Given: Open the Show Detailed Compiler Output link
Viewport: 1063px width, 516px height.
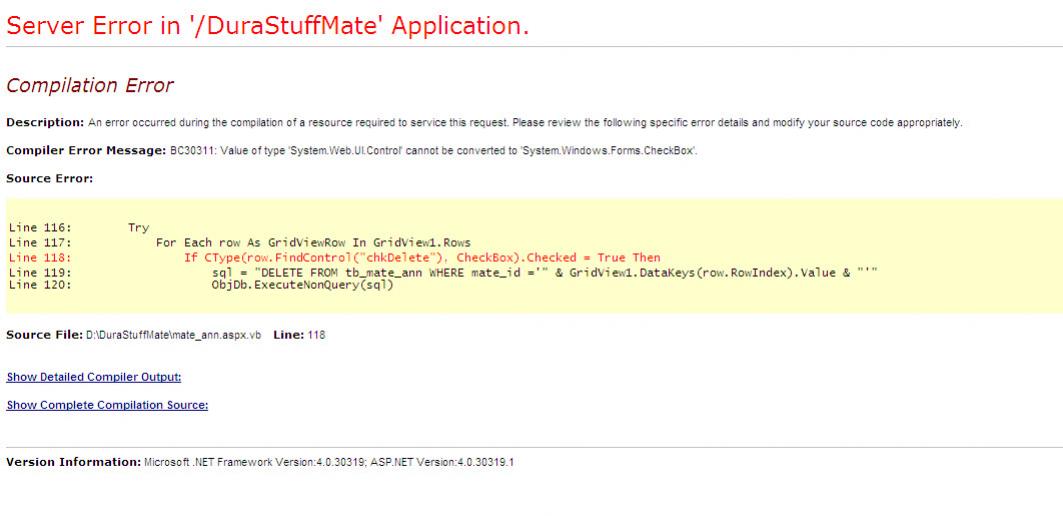Looking at the screenshot, I should 94,377.
